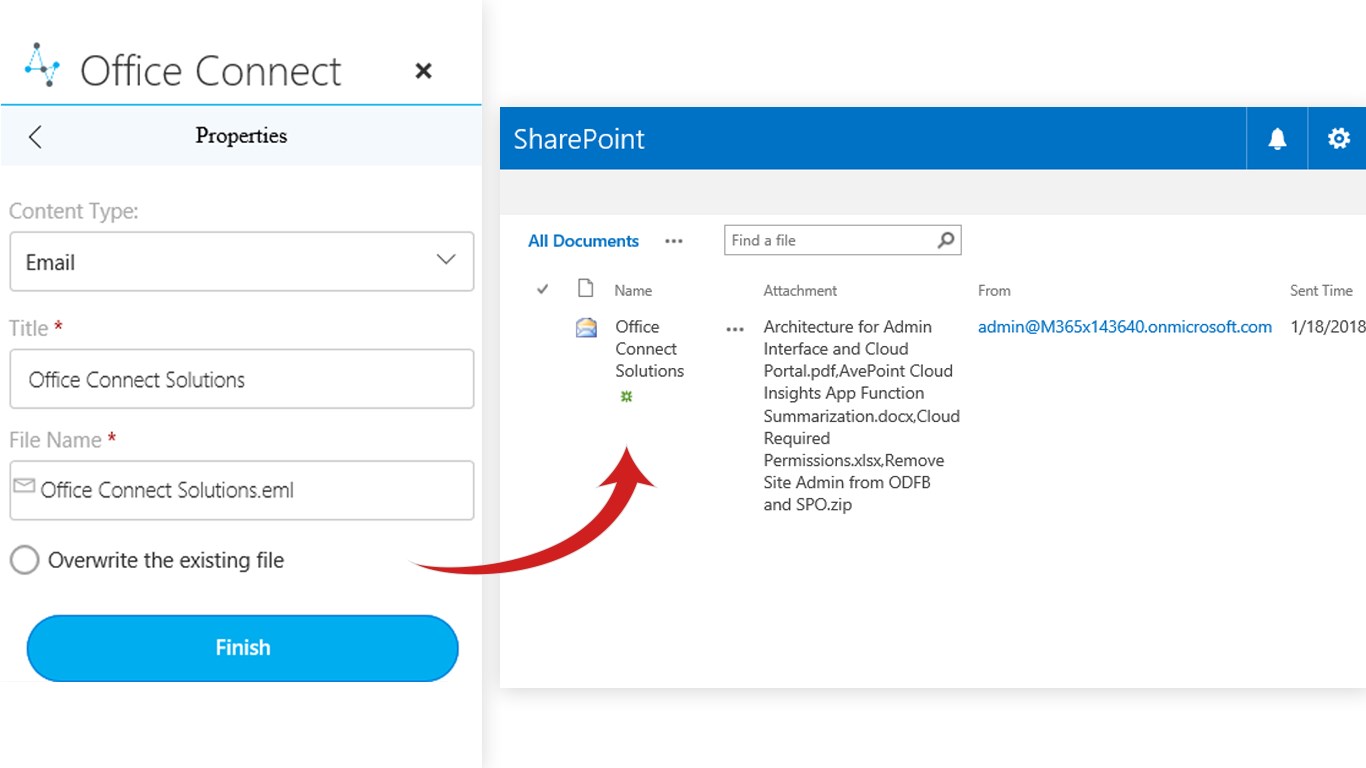
Task: Click the back arrow in Properties header
Action: [x=35, y=137]
